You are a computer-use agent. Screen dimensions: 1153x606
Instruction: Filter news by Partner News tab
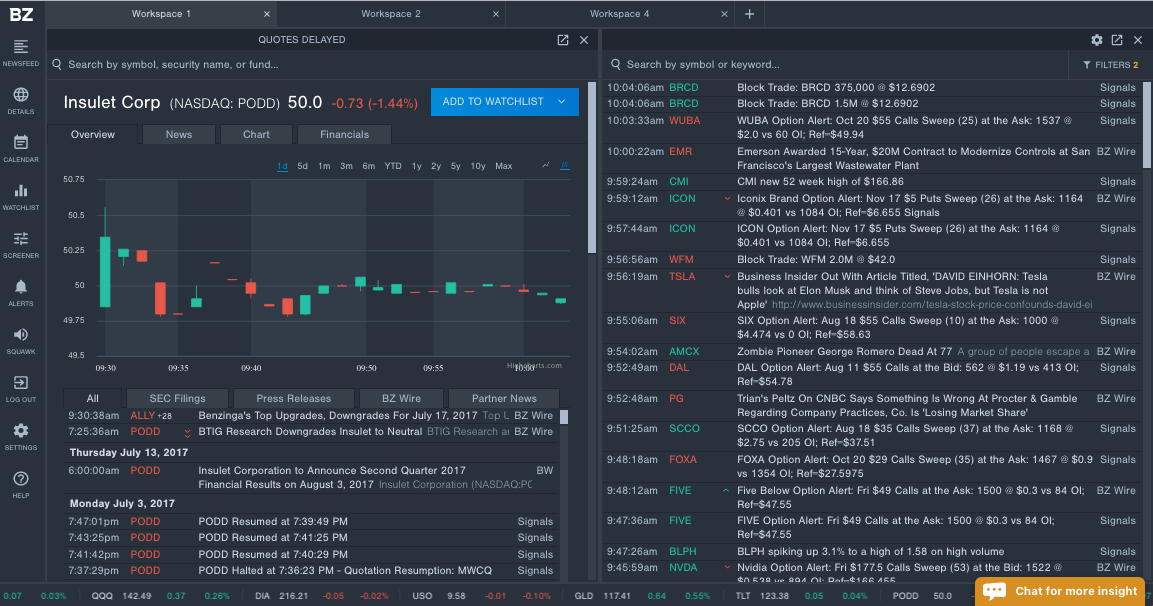[x=504, y=398]
